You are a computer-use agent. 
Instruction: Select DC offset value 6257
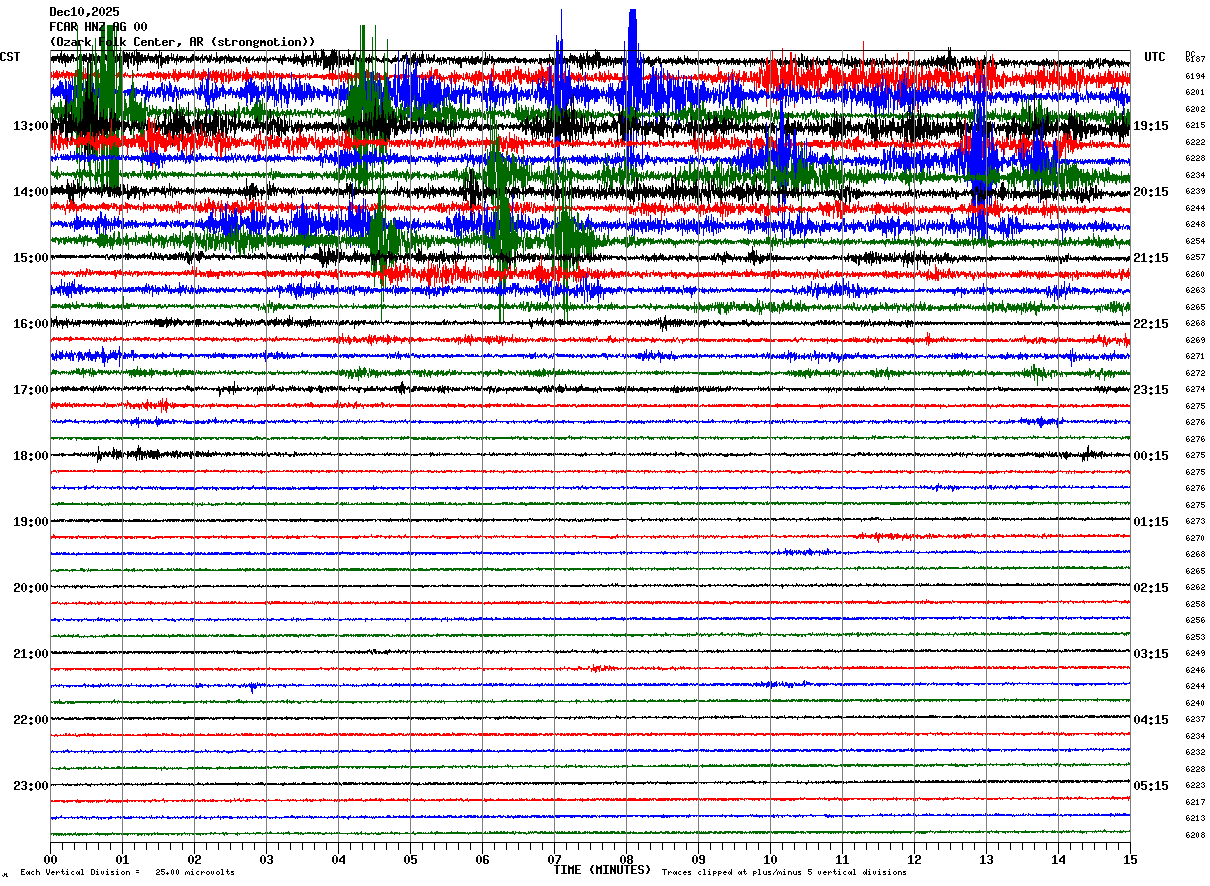1195,257
